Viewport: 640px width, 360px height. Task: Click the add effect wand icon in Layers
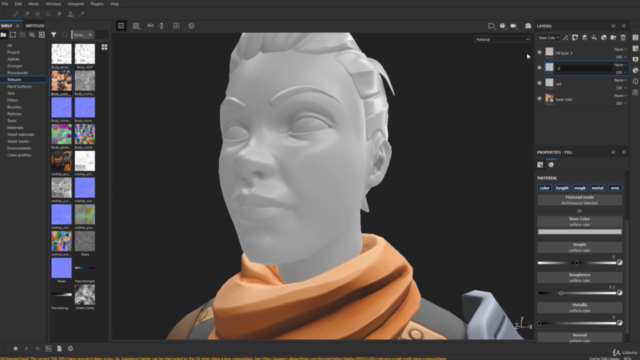[565, 38]
